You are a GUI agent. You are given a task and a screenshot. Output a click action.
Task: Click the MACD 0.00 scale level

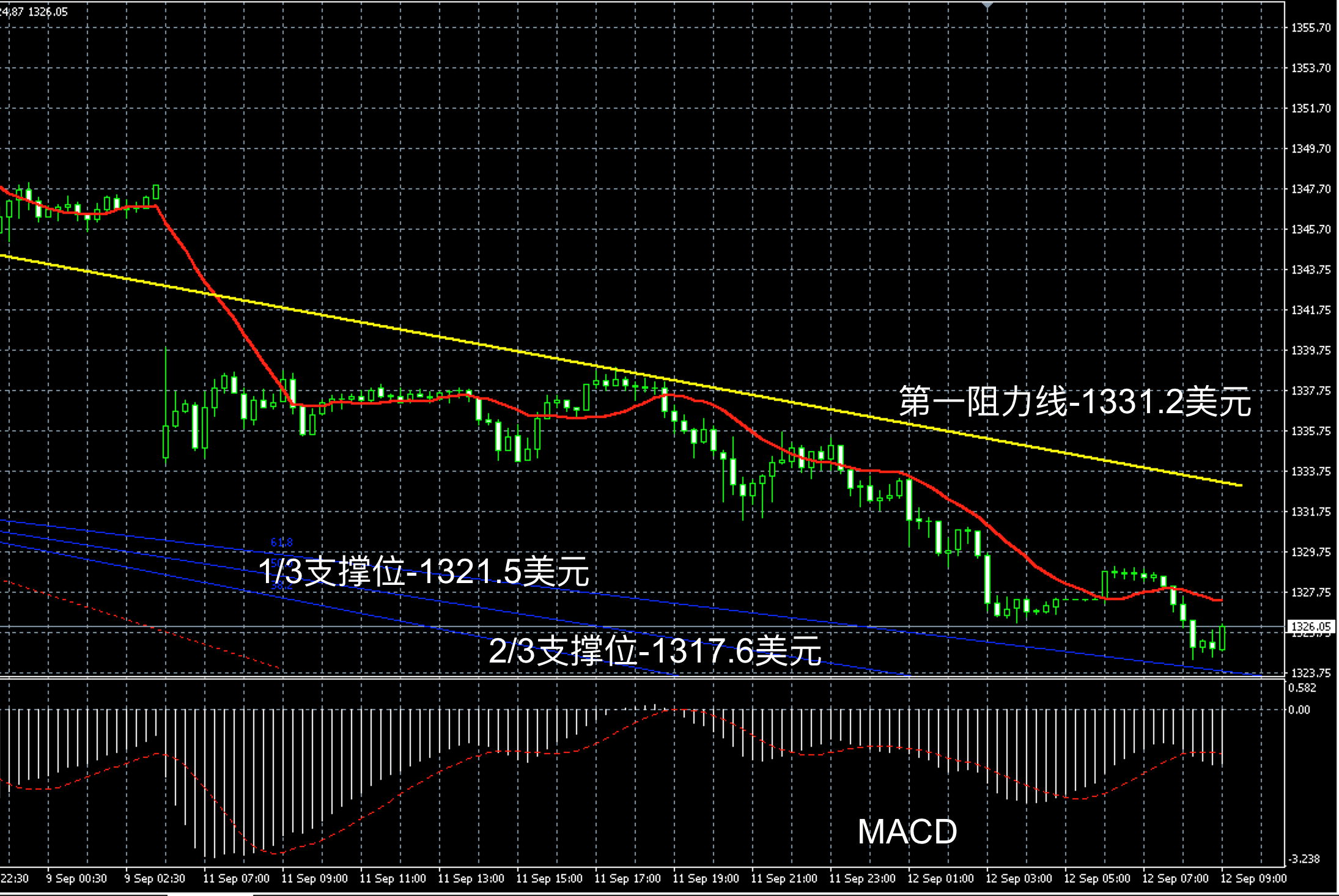1299,710
